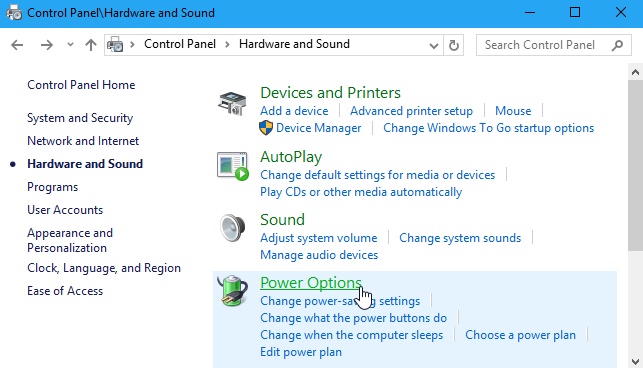Image resolution: width=643 pixels, height=368 pixels.
Task: Open the recent locations dropdown arrow
Action: (x=71, y=45)
